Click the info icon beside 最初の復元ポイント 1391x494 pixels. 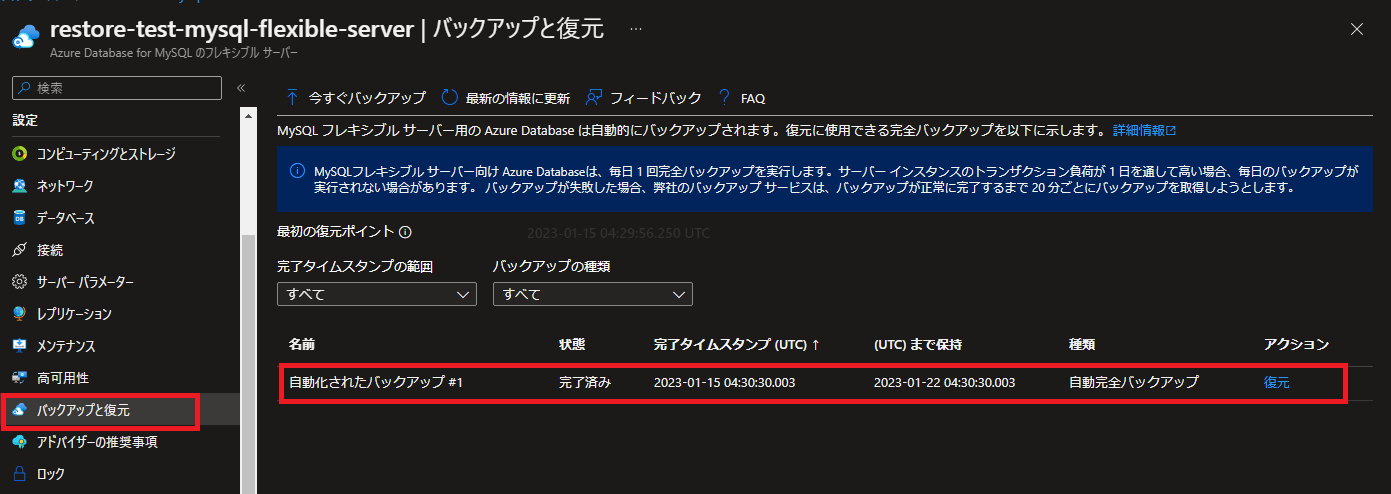(405, 232)
